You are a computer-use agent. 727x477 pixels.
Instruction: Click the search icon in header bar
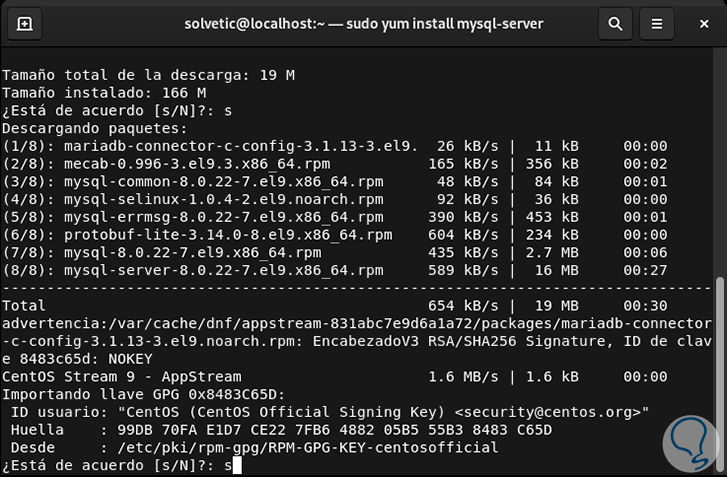pyautogui.click(x=616, y=23)
